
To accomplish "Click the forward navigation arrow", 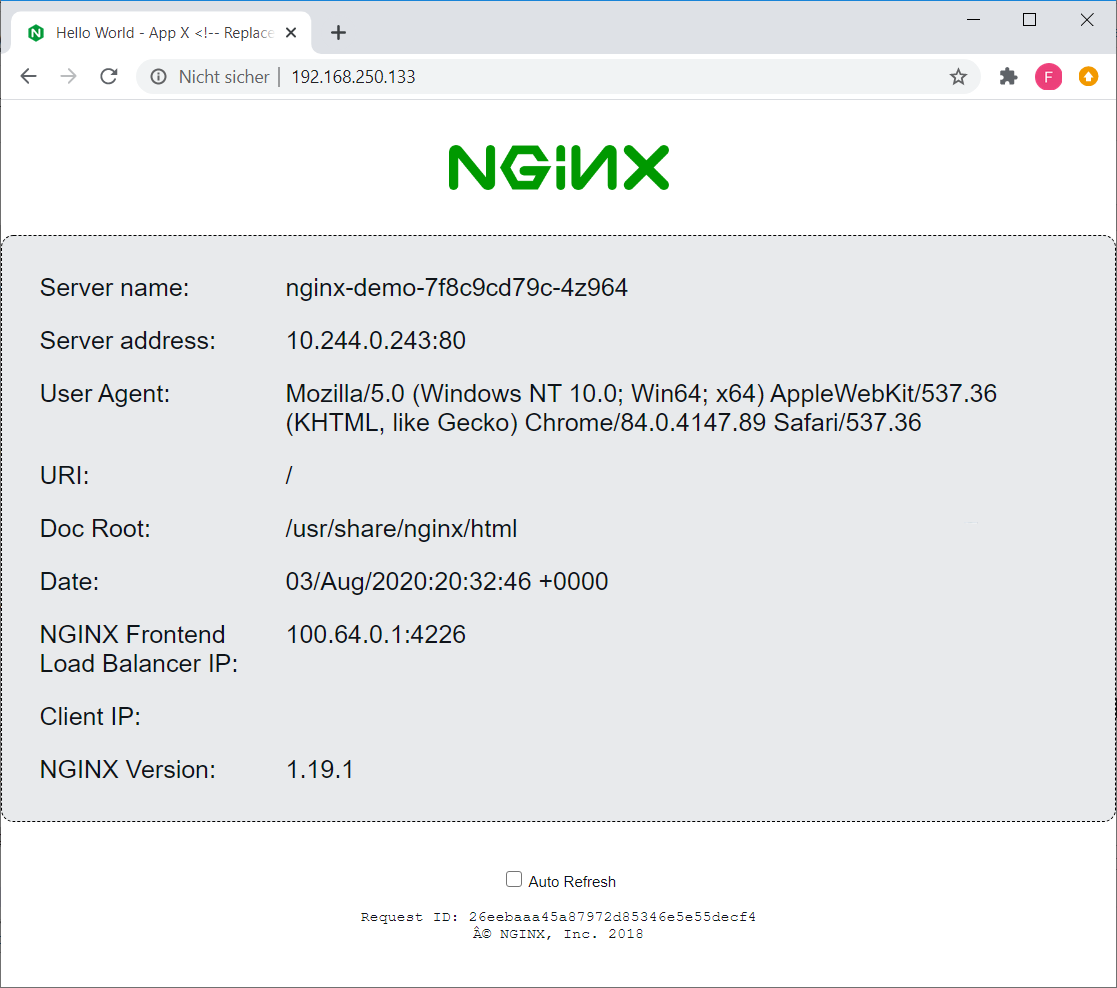I will (x=68, y=76).
